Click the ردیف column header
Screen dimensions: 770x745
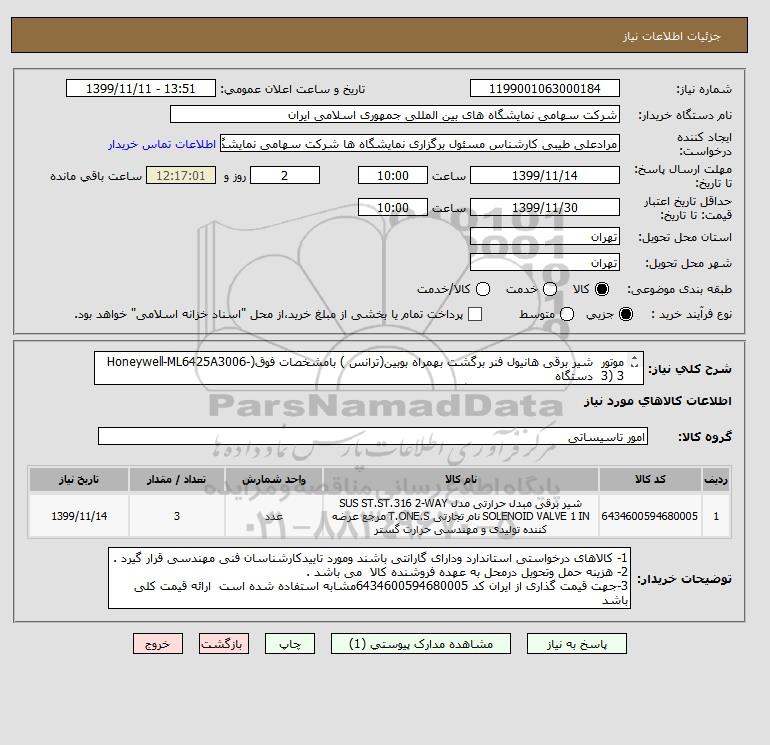click(x=716, y=479)
